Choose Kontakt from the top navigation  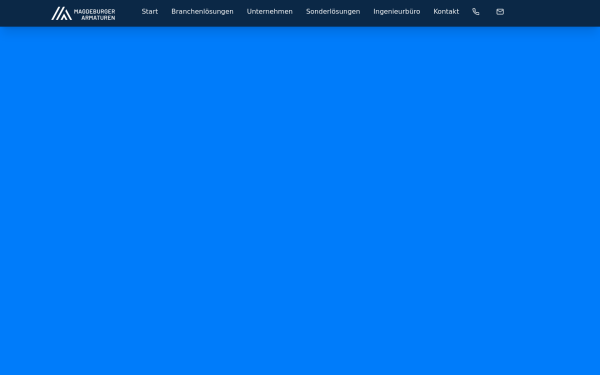(x=446, y=11)
